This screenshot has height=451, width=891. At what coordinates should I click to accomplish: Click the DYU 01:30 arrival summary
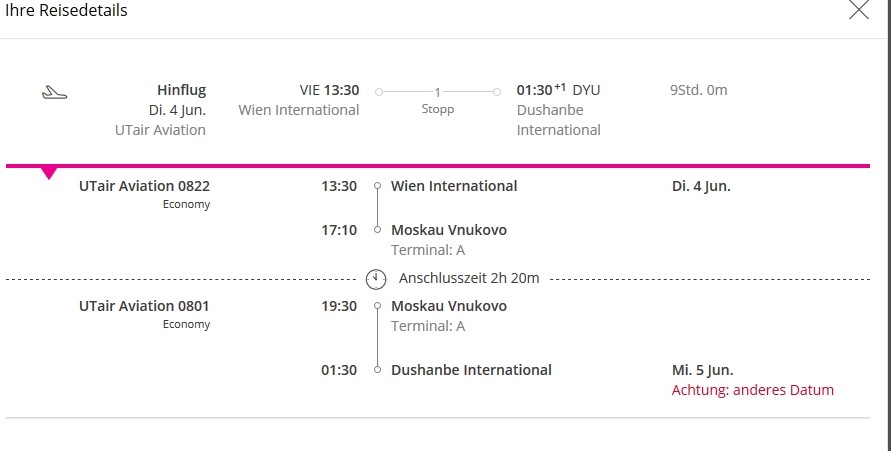tap(558, 90)
